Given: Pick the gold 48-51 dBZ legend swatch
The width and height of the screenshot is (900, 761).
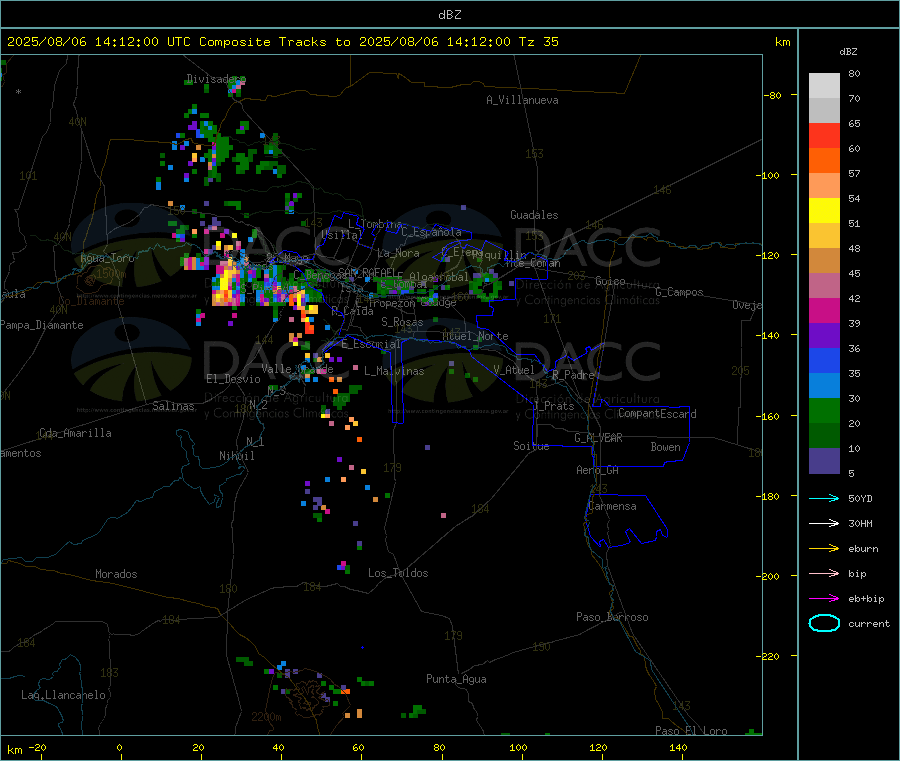Looking at the screenshot, I should 824,236.
